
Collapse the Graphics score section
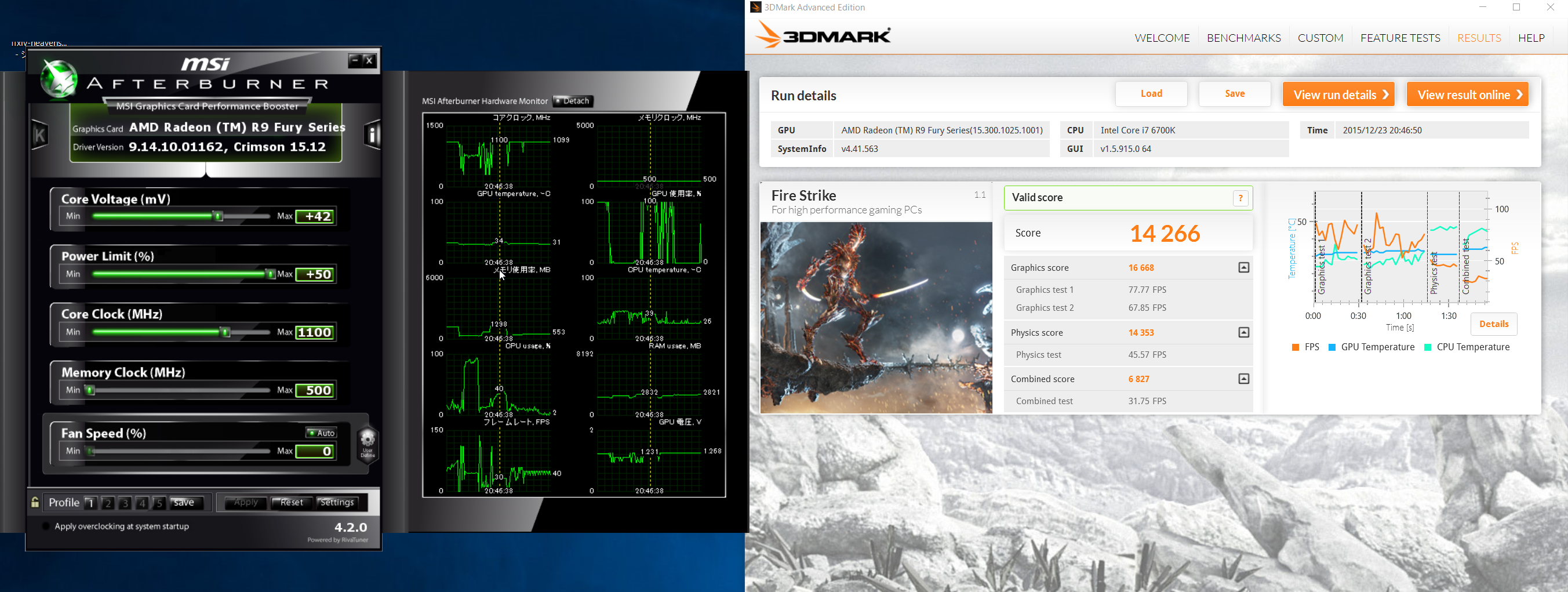tap(1243, 268)
